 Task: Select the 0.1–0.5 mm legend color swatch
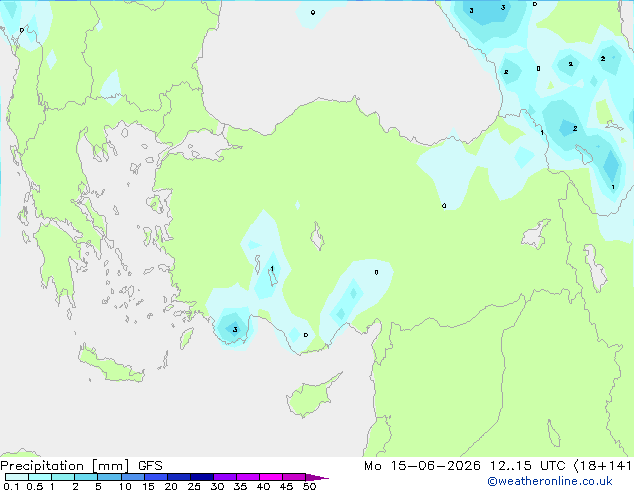(x=17, y=477)
